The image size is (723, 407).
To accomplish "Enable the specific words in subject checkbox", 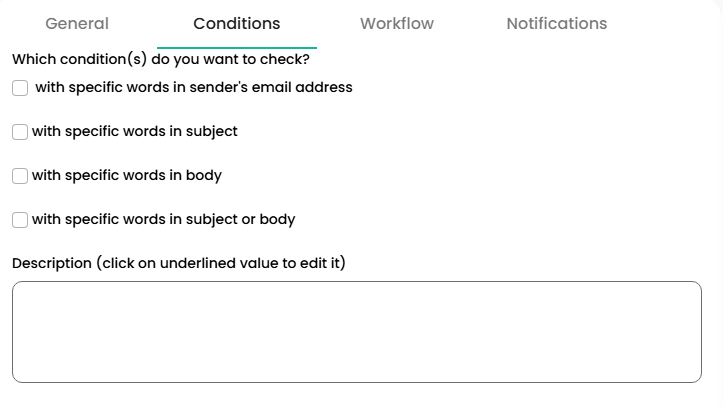I will [20, 132].
